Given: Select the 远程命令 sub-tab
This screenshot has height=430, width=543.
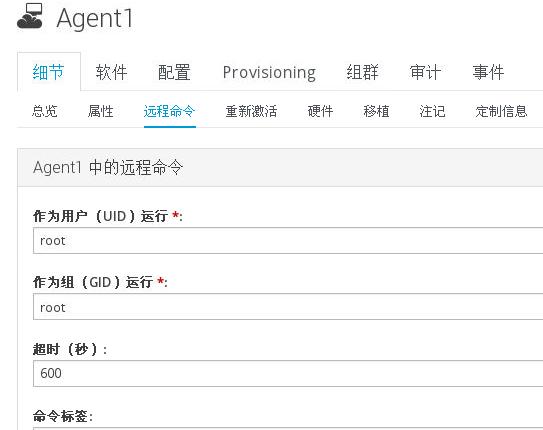Looking at the screenshot, I should tap(170, 111).
